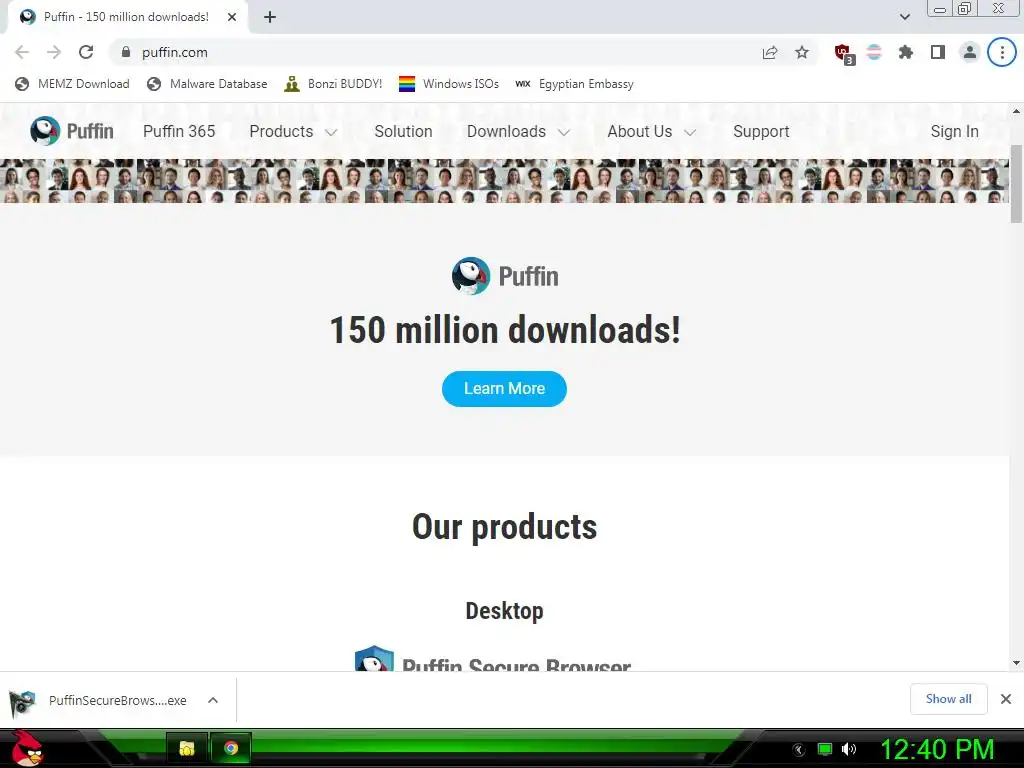This screenshot has height=768, width=1024.
Task: Click the page vertical scrollbar thumb
Action: click(x=1016, y=184)
